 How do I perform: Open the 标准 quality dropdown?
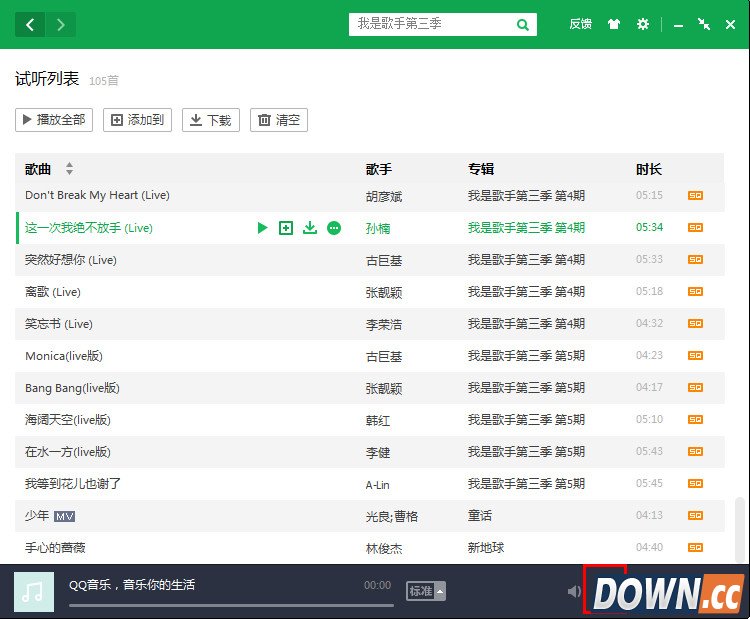click(426, 591)
